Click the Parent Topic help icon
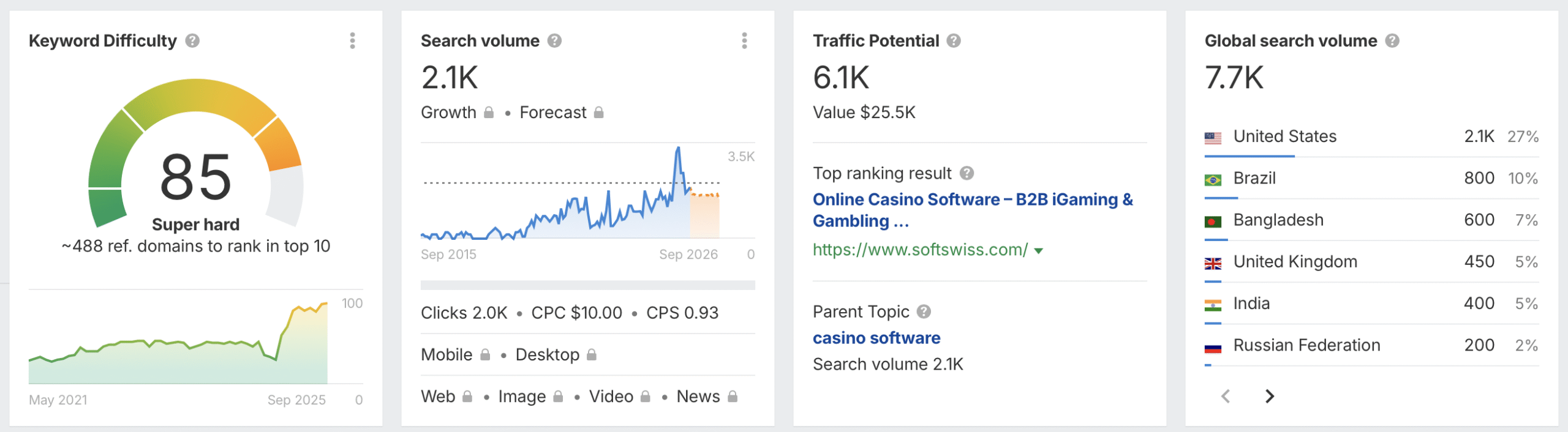 pos(924,312)
